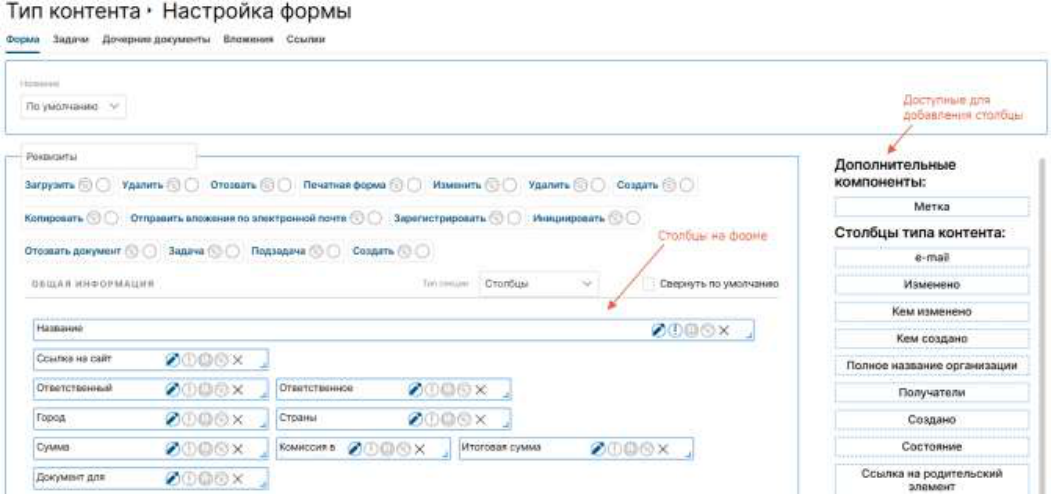Toggle the empty circle next to Копировать

[x=111, y=218]
